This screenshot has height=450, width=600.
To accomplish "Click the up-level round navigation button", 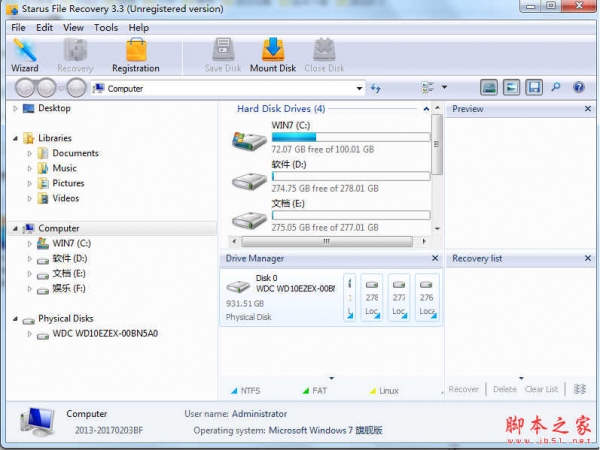I will pos(76,88).
